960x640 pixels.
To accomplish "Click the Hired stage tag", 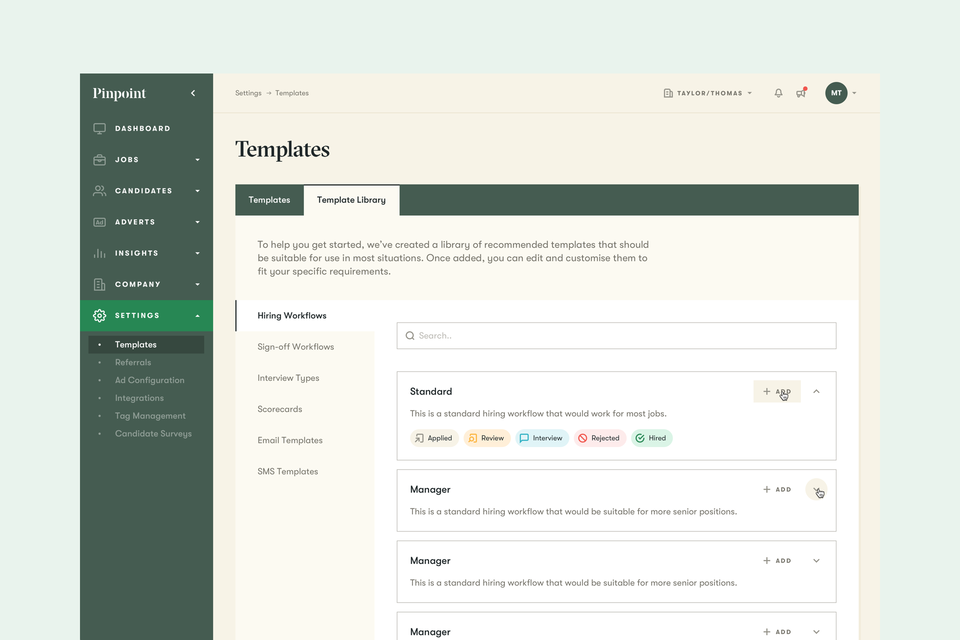I will point(651,438).
